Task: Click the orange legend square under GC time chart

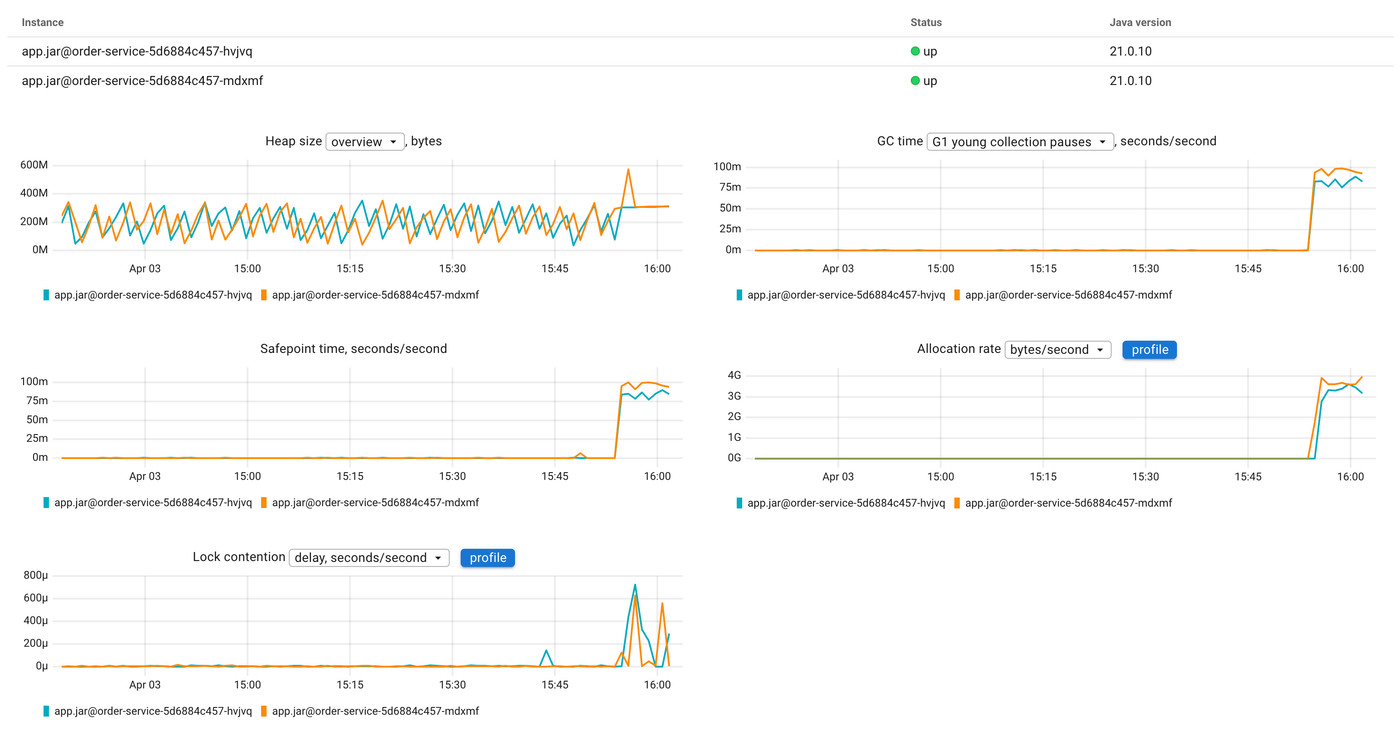Action: (x=957, y=295)
